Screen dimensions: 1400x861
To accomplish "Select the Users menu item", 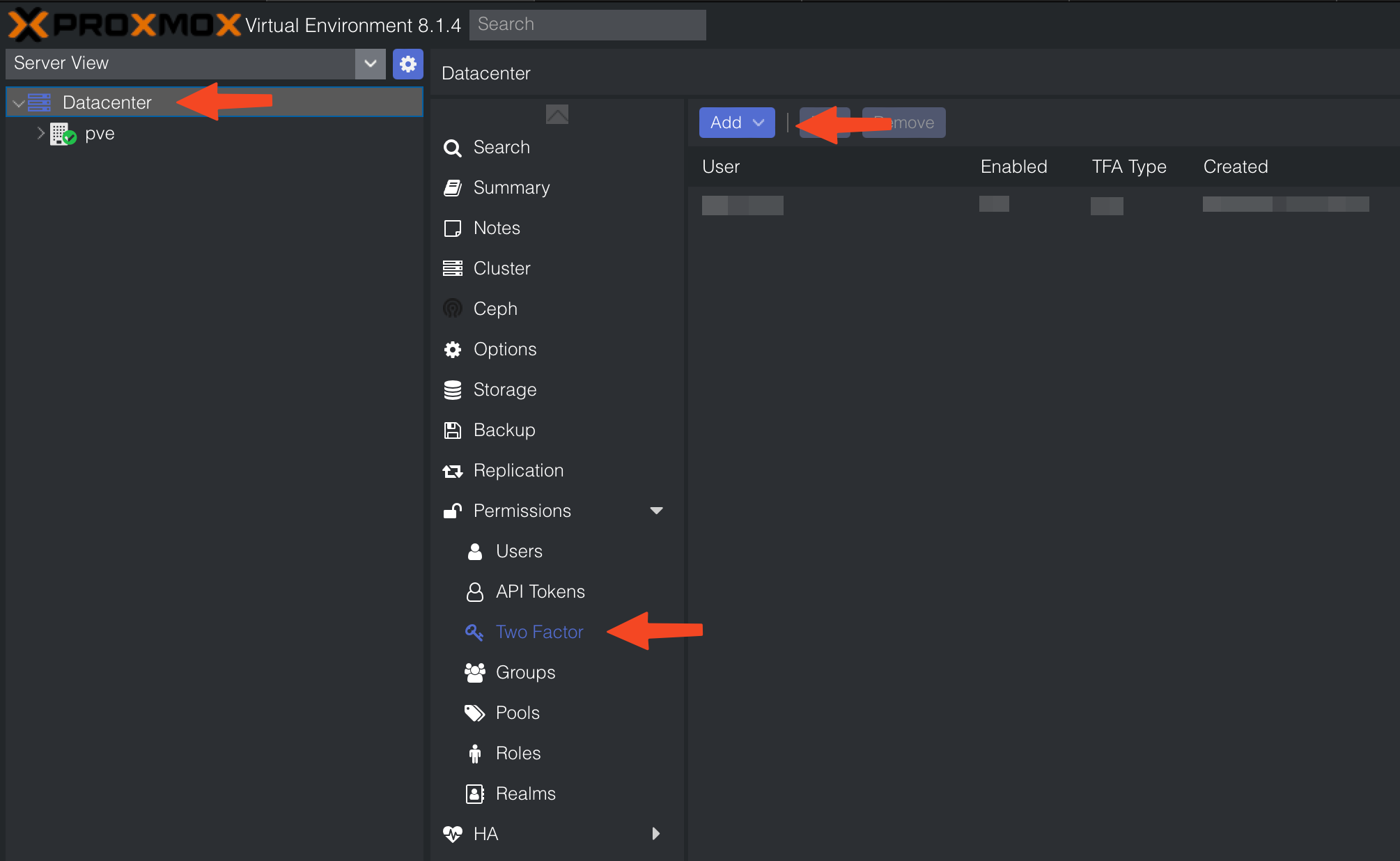I will 519,551.
